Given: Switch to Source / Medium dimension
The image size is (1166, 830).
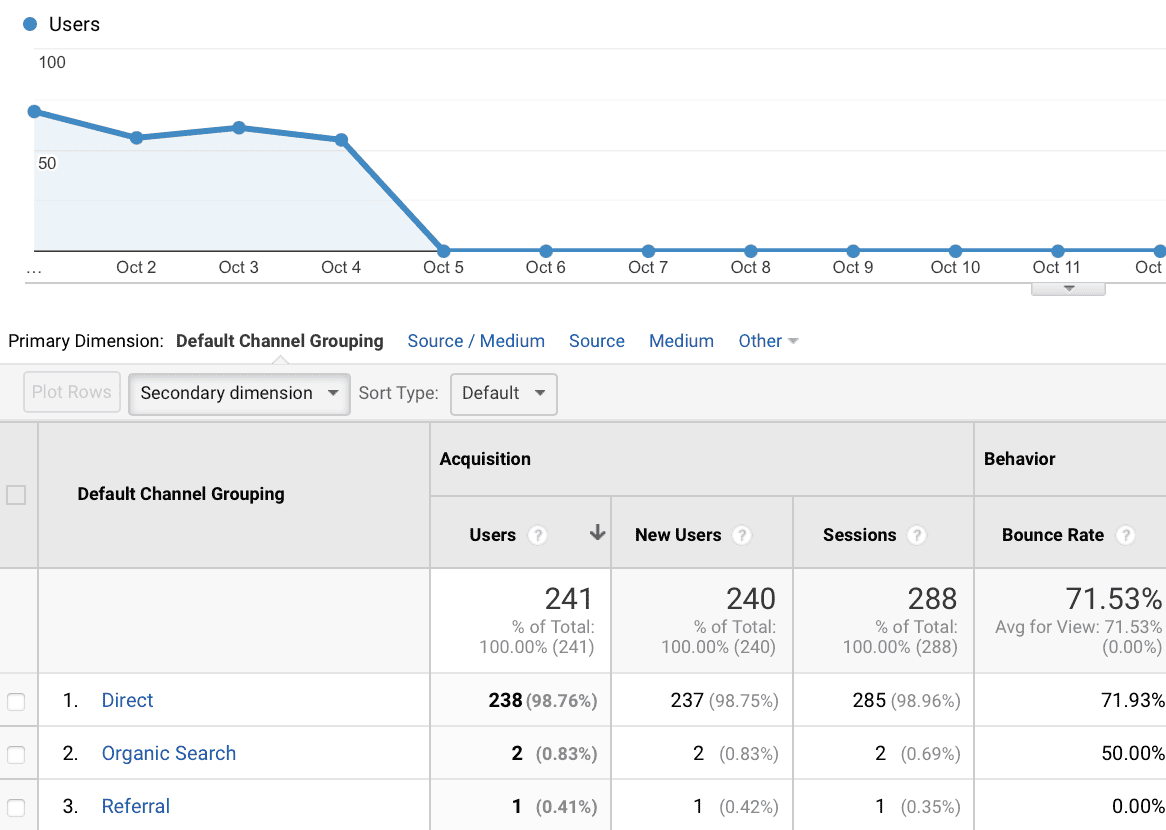Looking at the screenshot, I should click(x=476, y=341).
